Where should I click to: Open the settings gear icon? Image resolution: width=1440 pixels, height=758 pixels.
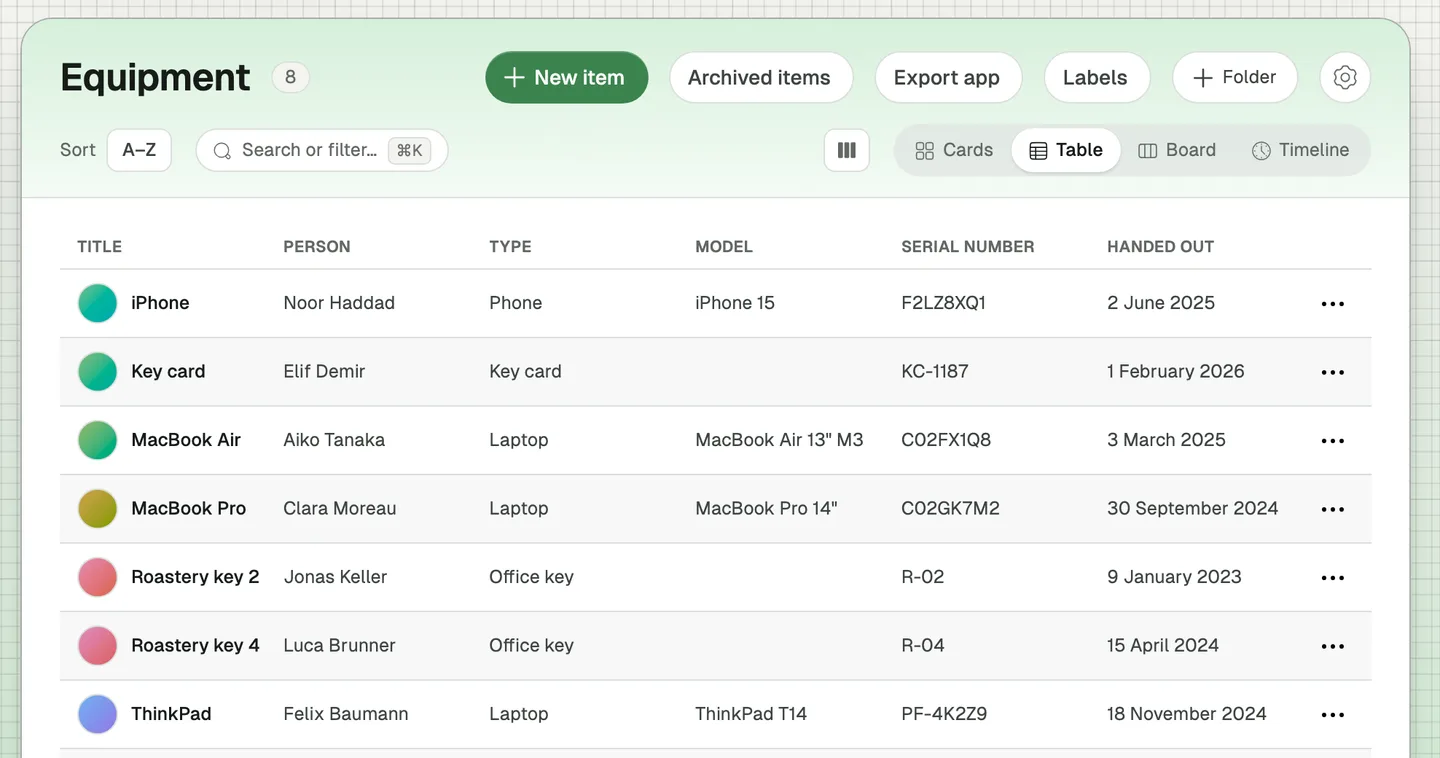click(x=1345, y=78)
